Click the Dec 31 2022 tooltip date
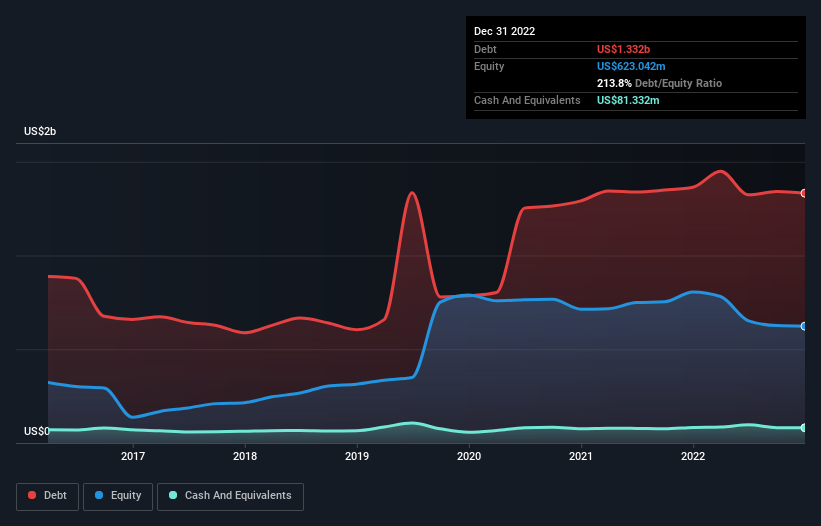 (505, 31)
